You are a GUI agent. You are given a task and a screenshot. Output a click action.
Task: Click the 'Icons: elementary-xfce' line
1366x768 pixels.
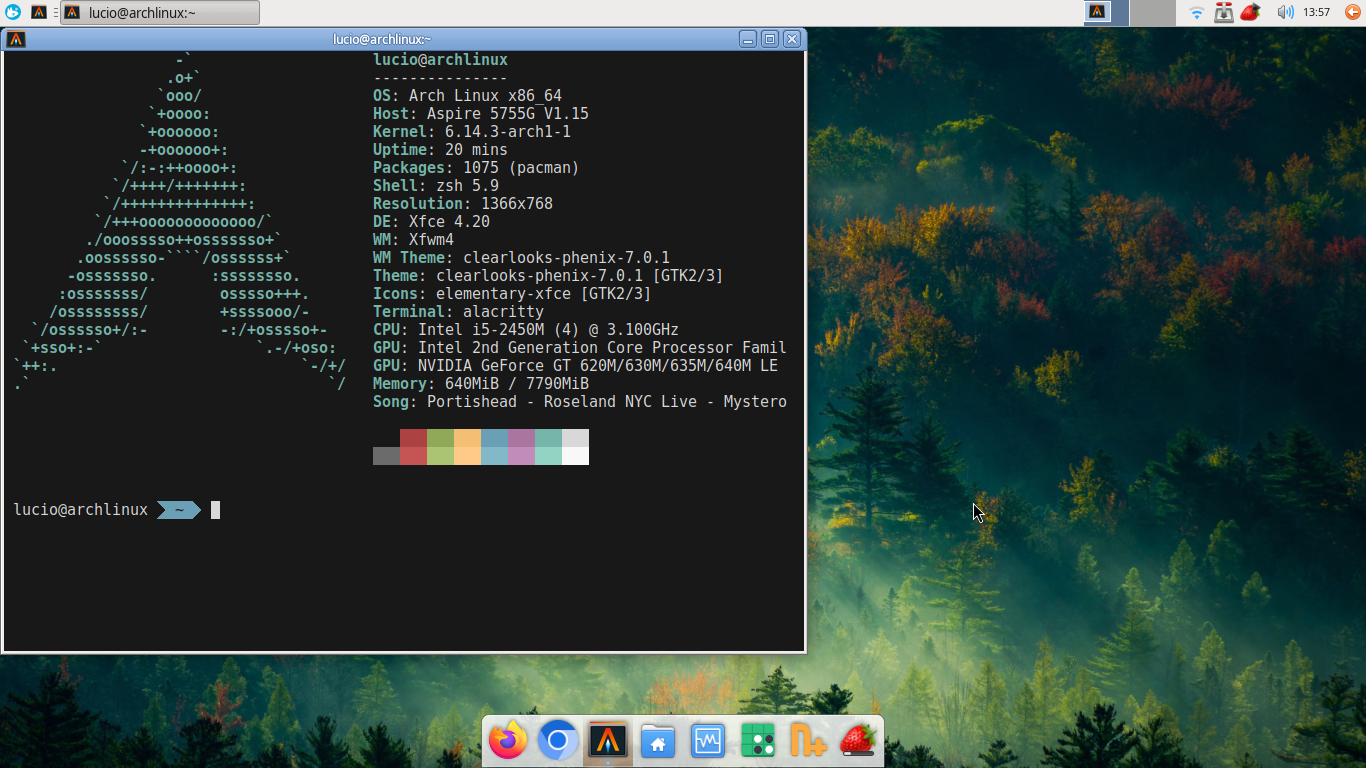tap(512, 294)
